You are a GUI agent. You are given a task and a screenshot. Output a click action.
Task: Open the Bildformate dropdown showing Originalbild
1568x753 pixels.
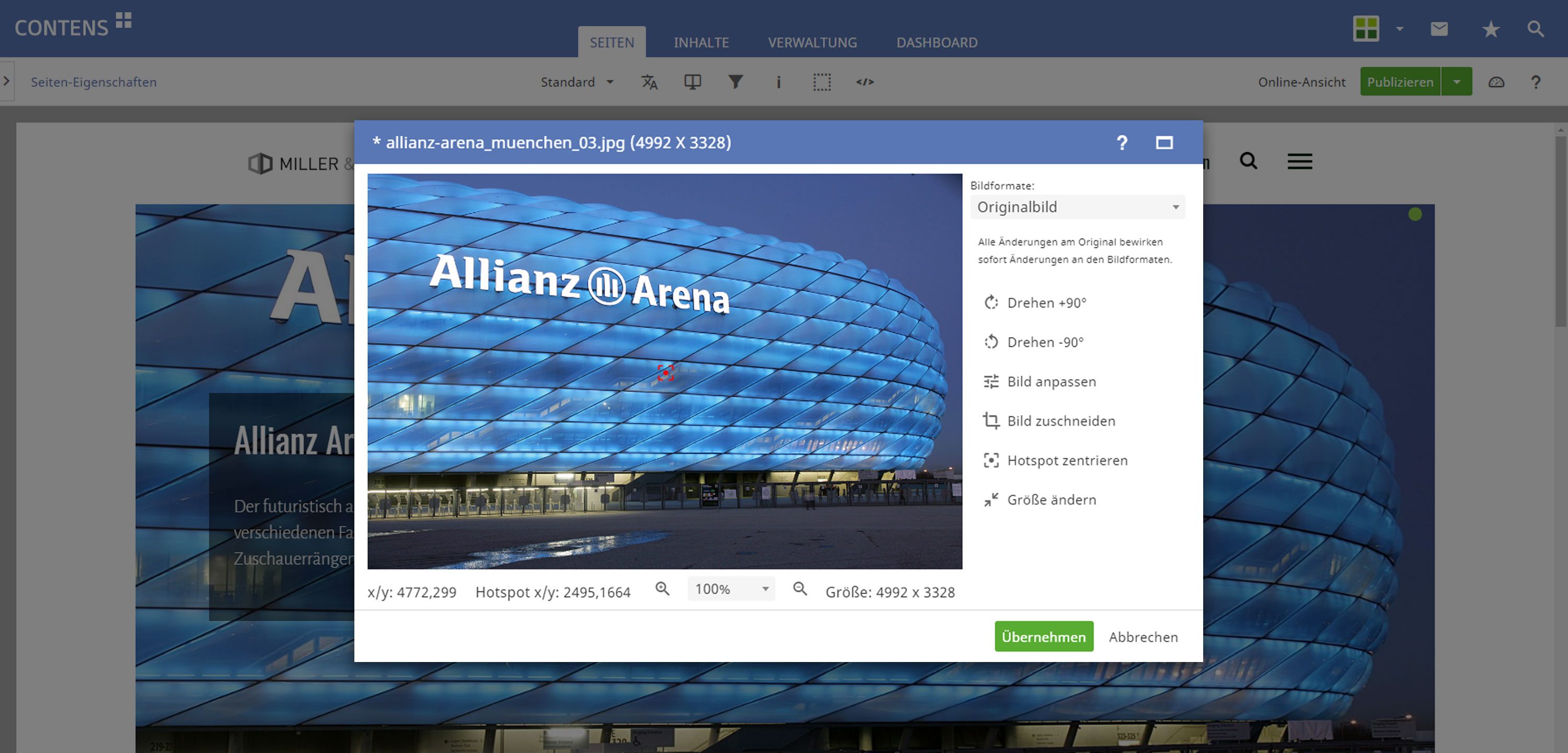pos(1077,207)
